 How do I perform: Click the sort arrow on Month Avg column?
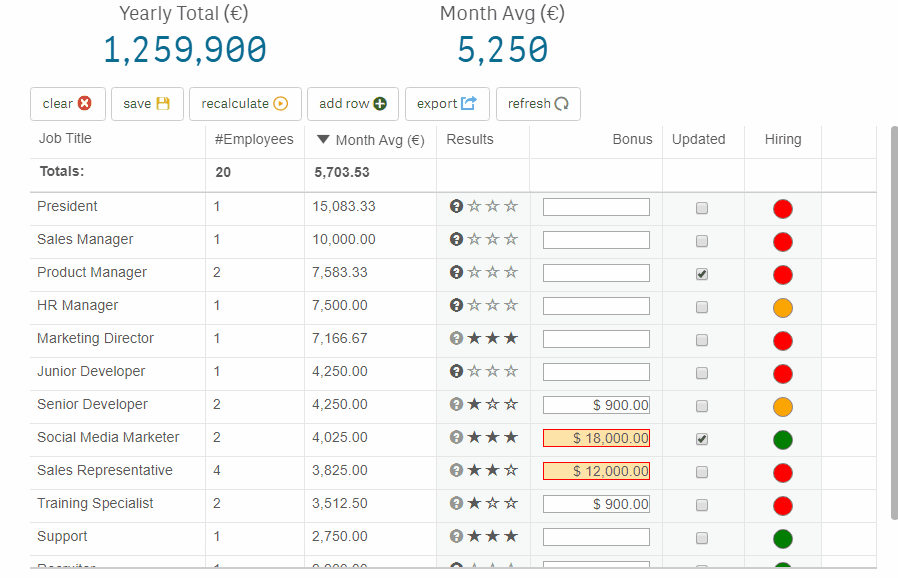[x=323, y=139]
